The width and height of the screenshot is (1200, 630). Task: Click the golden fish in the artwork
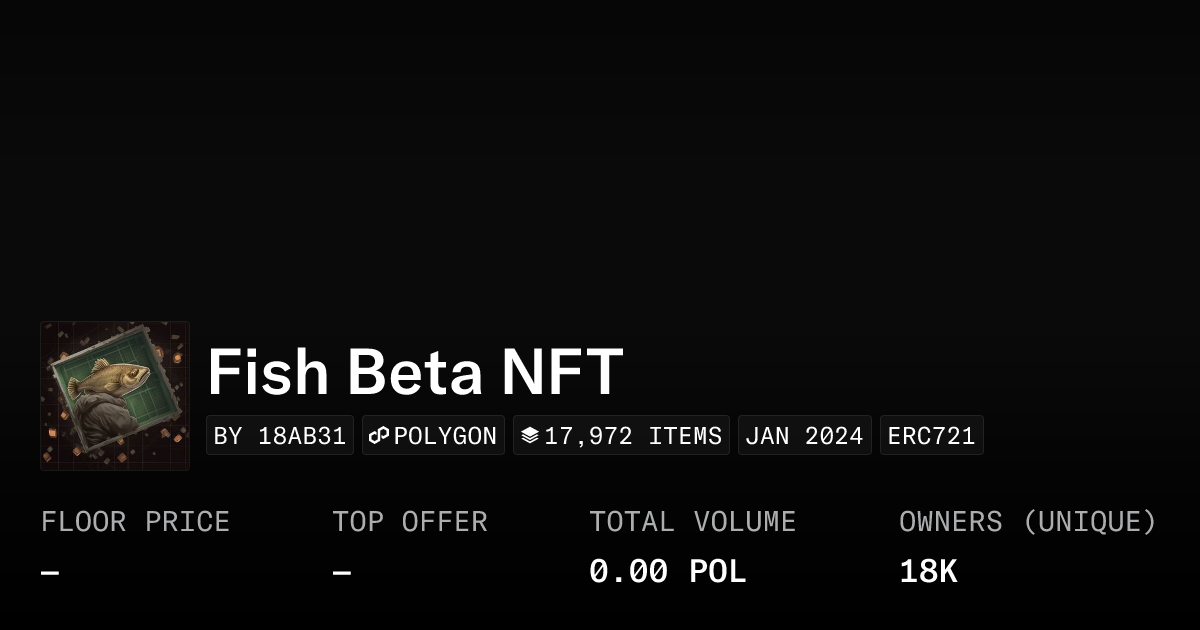(x=110, y=378)
